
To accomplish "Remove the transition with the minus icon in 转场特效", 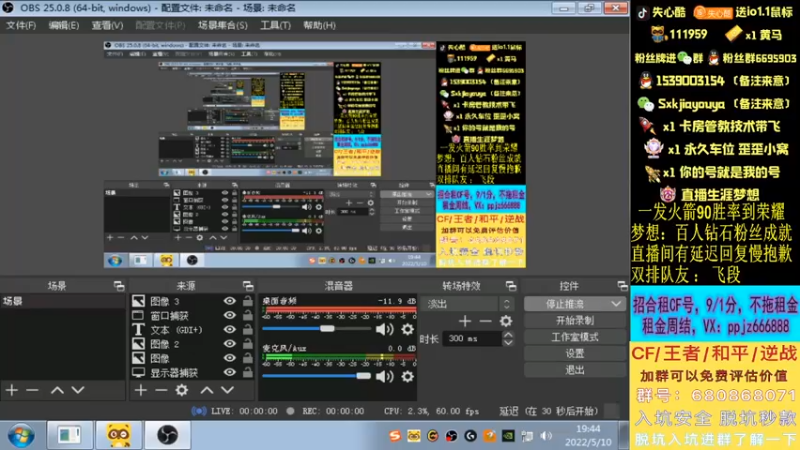I will point(485,321).
